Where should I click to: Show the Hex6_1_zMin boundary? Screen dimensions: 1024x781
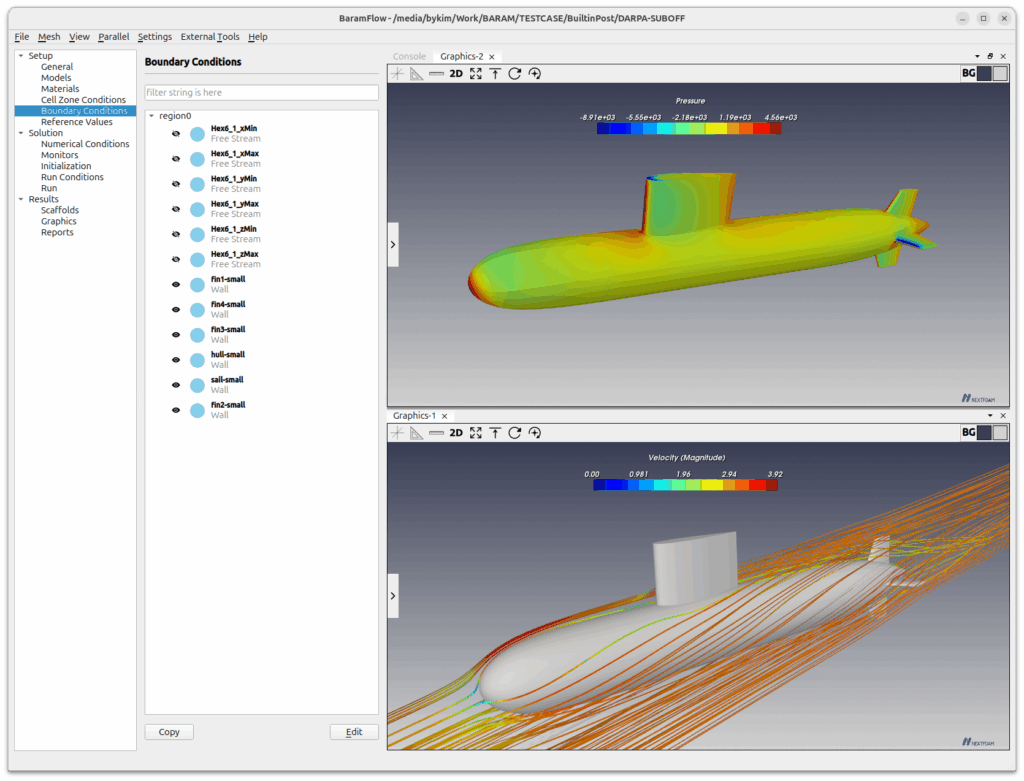[x=176, y=234]
